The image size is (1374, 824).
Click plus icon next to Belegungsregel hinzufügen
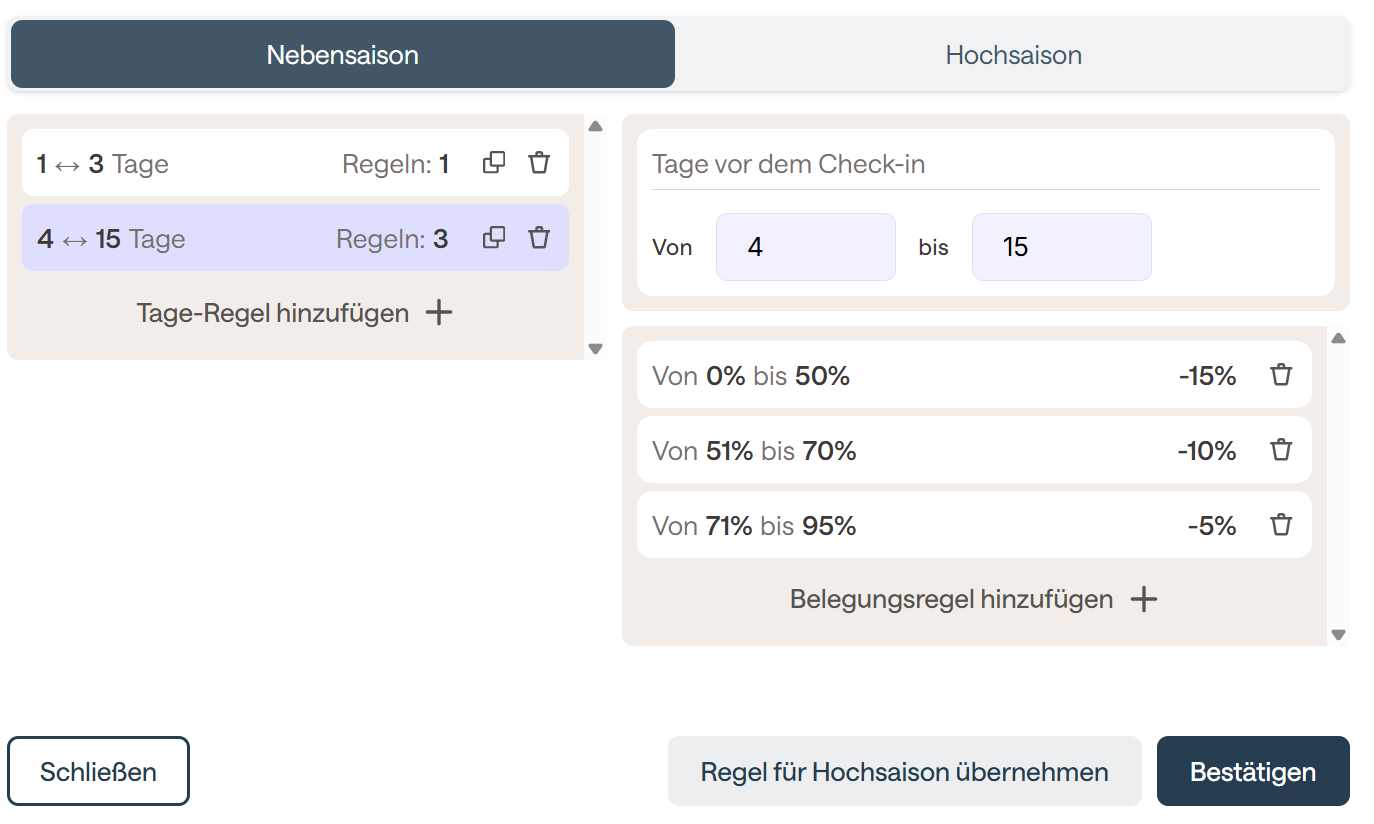point(1143,599)
